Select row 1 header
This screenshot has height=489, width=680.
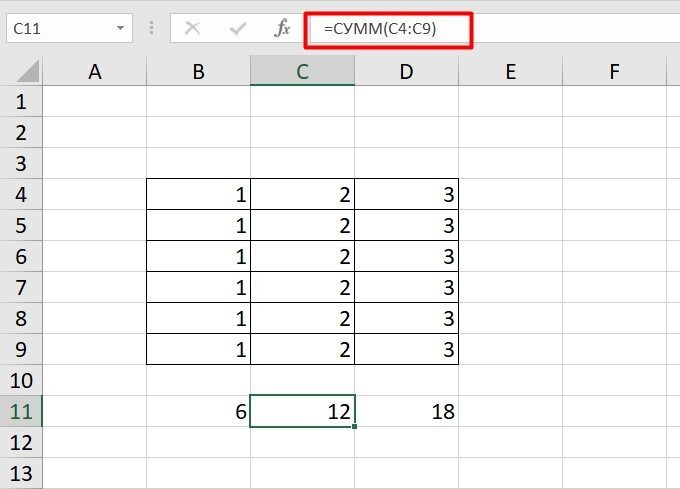[x=22, y=102]
